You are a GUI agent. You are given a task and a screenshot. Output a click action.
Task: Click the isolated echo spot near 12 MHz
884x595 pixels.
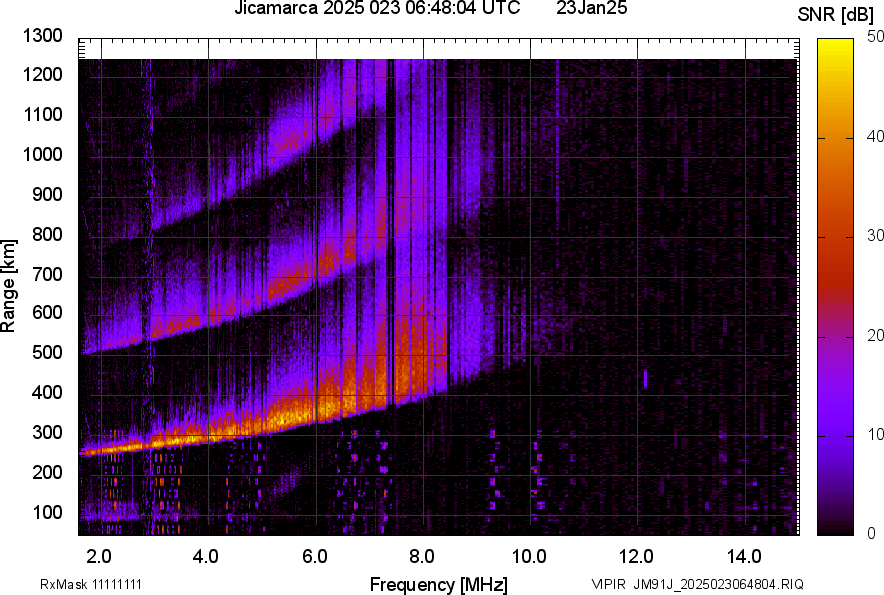[x=645, y=378]
